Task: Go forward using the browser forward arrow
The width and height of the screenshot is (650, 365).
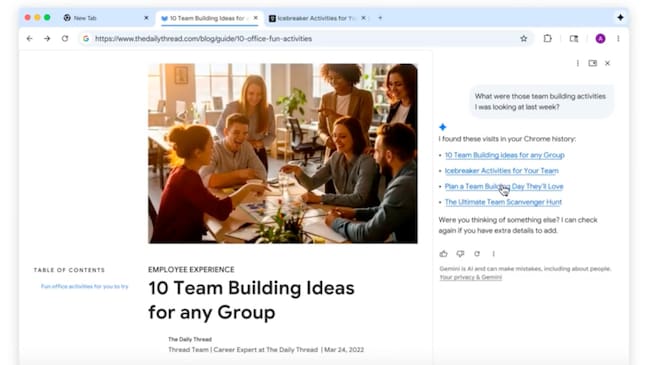Action: click(47, 39)
